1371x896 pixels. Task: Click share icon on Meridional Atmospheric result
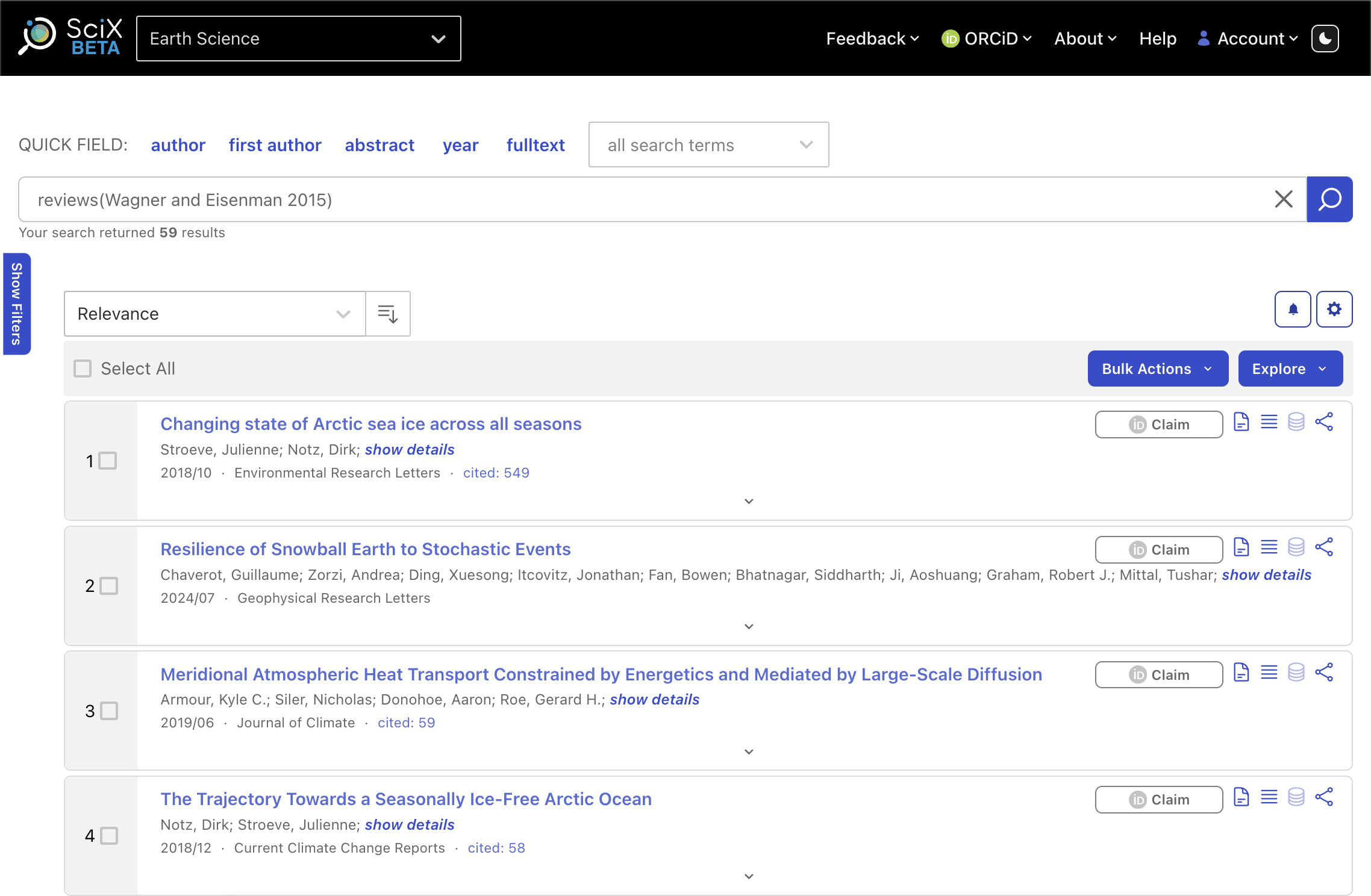coord(1324,673)
